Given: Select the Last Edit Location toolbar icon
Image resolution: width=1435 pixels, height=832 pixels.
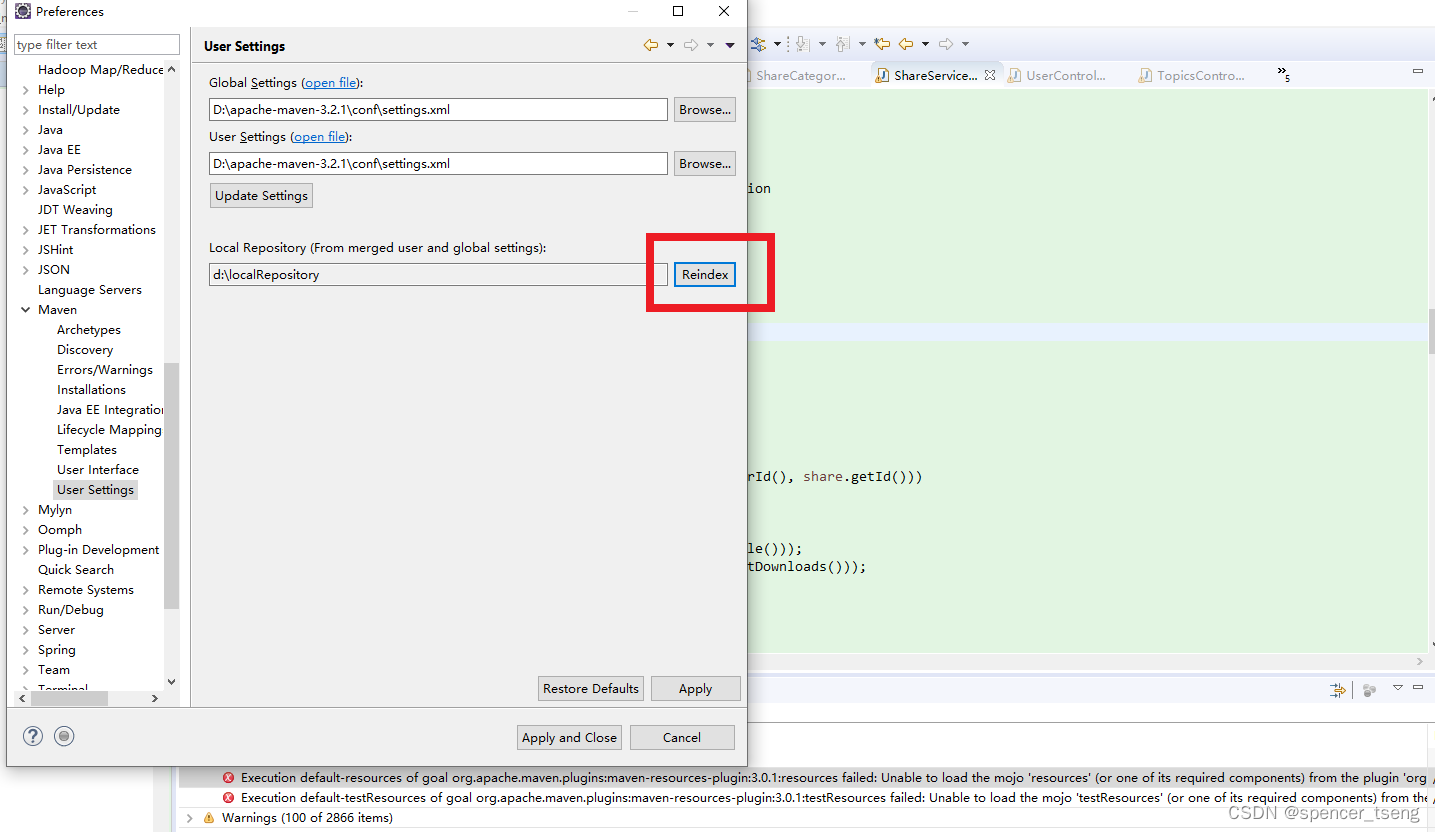Looking at the screenshot, I should [x=883, y=43].
